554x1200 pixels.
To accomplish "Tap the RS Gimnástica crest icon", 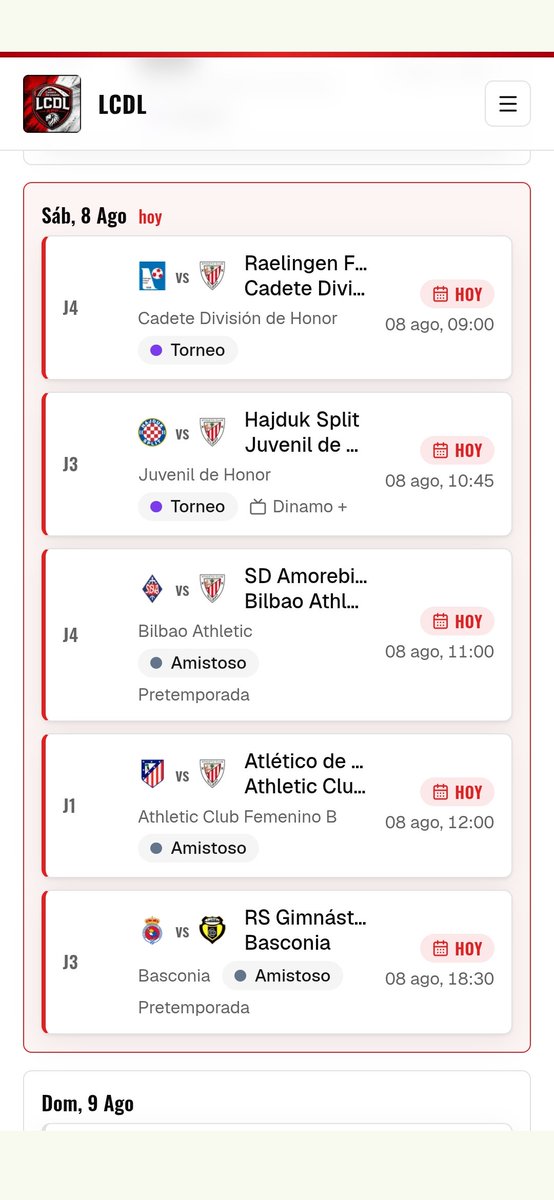I will pyautogui.click(x=152, y=930).
